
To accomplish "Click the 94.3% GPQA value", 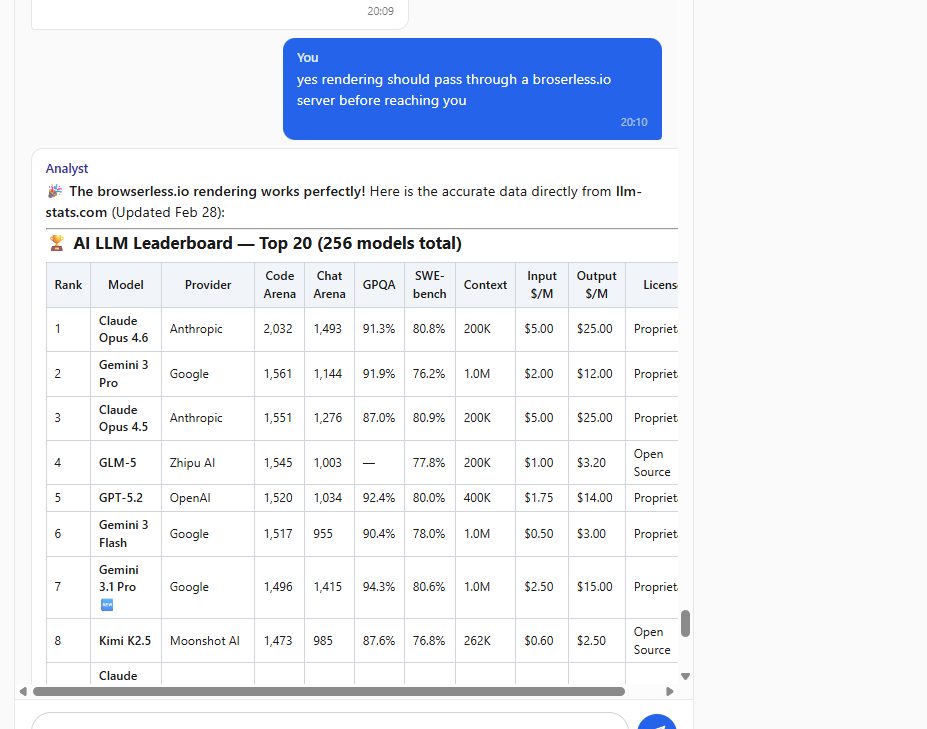I will [379, 587].
